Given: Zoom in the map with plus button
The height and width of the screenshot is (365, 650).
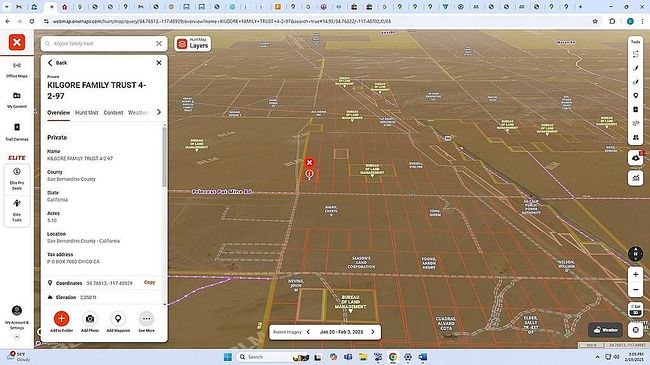Looking at the screenshot, I should [635, 275].
